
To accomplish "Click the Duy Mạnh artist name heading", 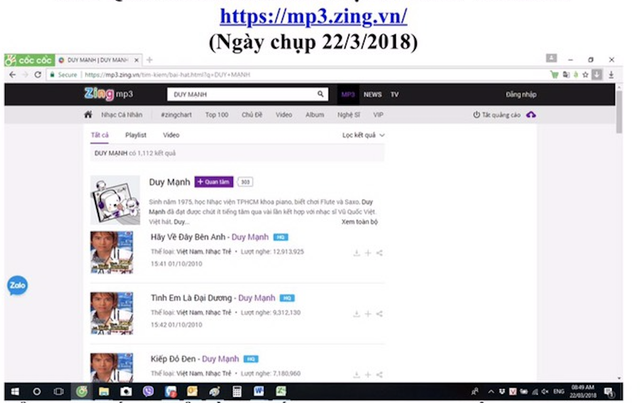I will (x=169, y=182).
